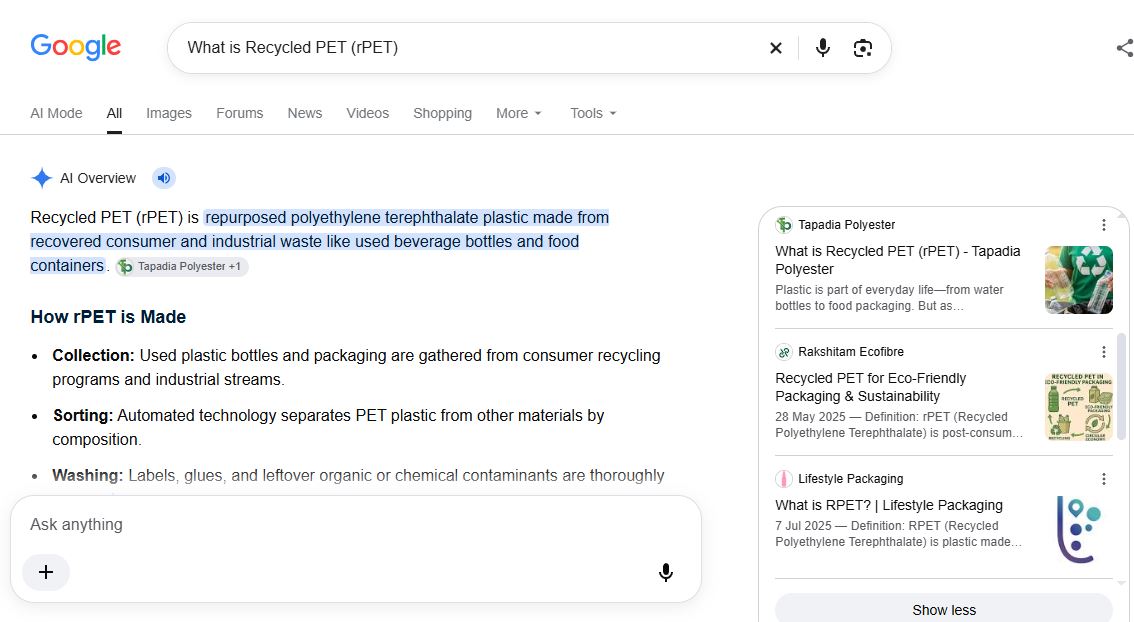Listen to AI Overview with speaker icon
1134x622 pixels.
[x=164, y=178]
